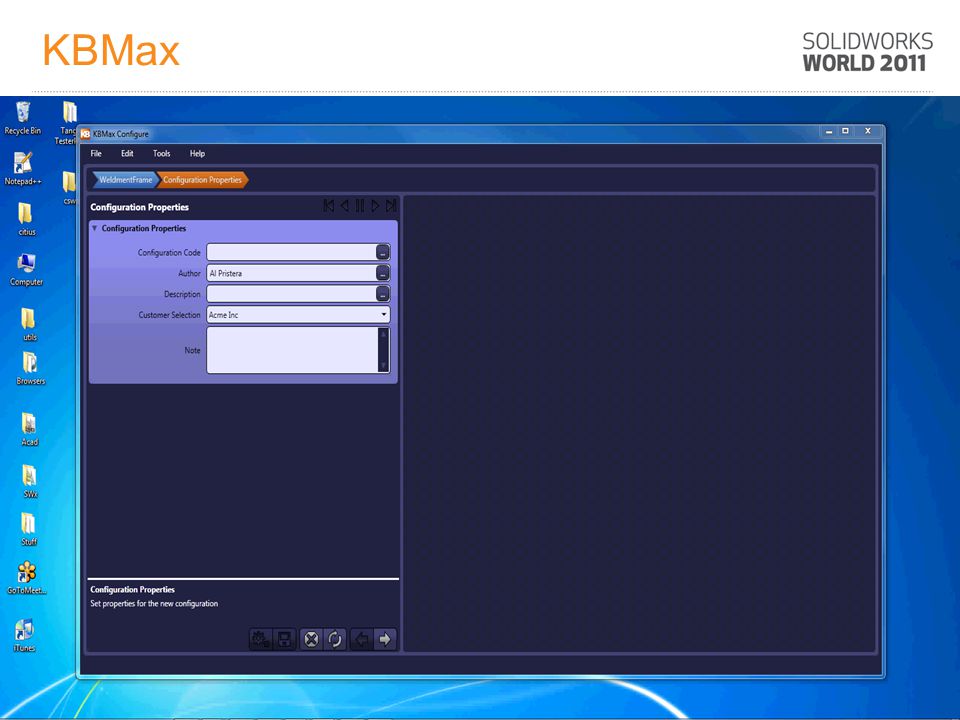Open the Tools menu
The image size is (960, 720).
(162, 154)
